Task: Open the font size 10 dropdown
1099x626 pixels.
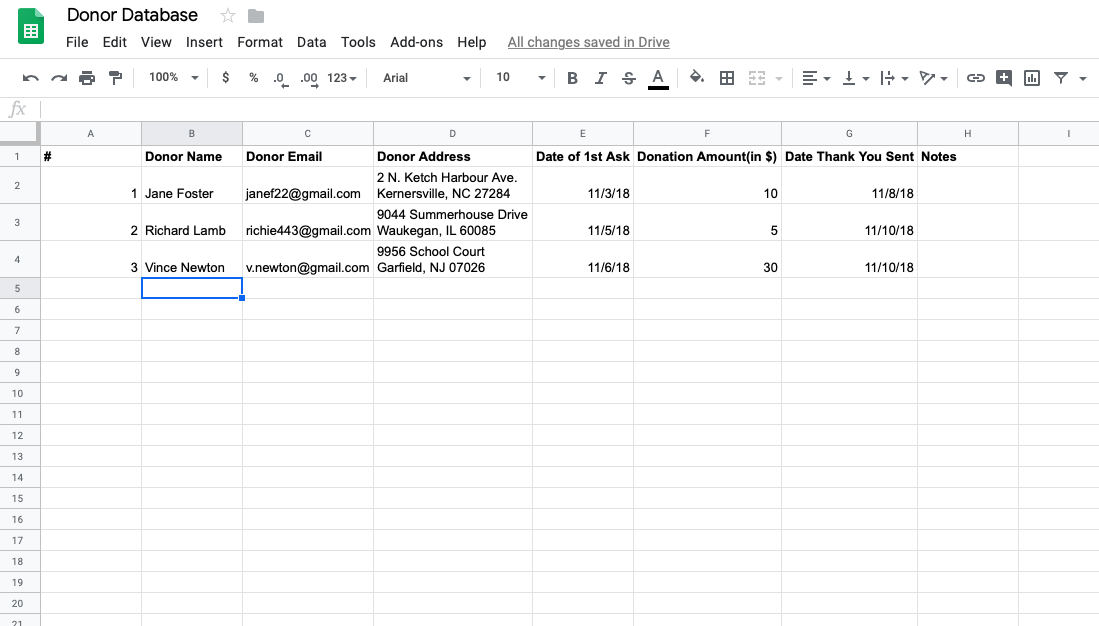Action: tap(520, 77)
